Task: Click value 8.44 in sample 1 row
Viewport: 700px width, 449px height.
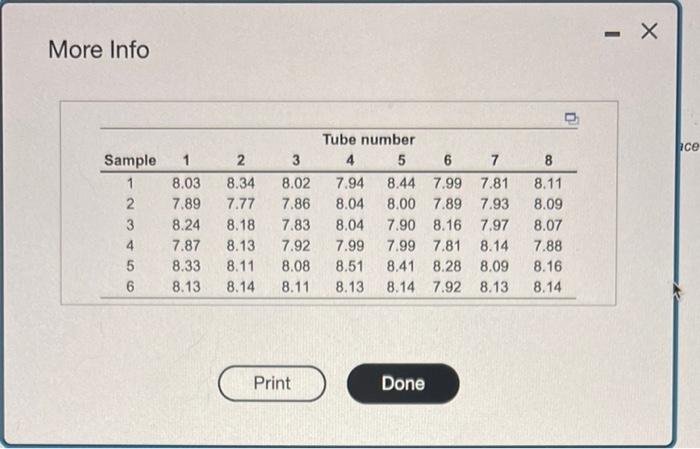Action: coord(401,183)
